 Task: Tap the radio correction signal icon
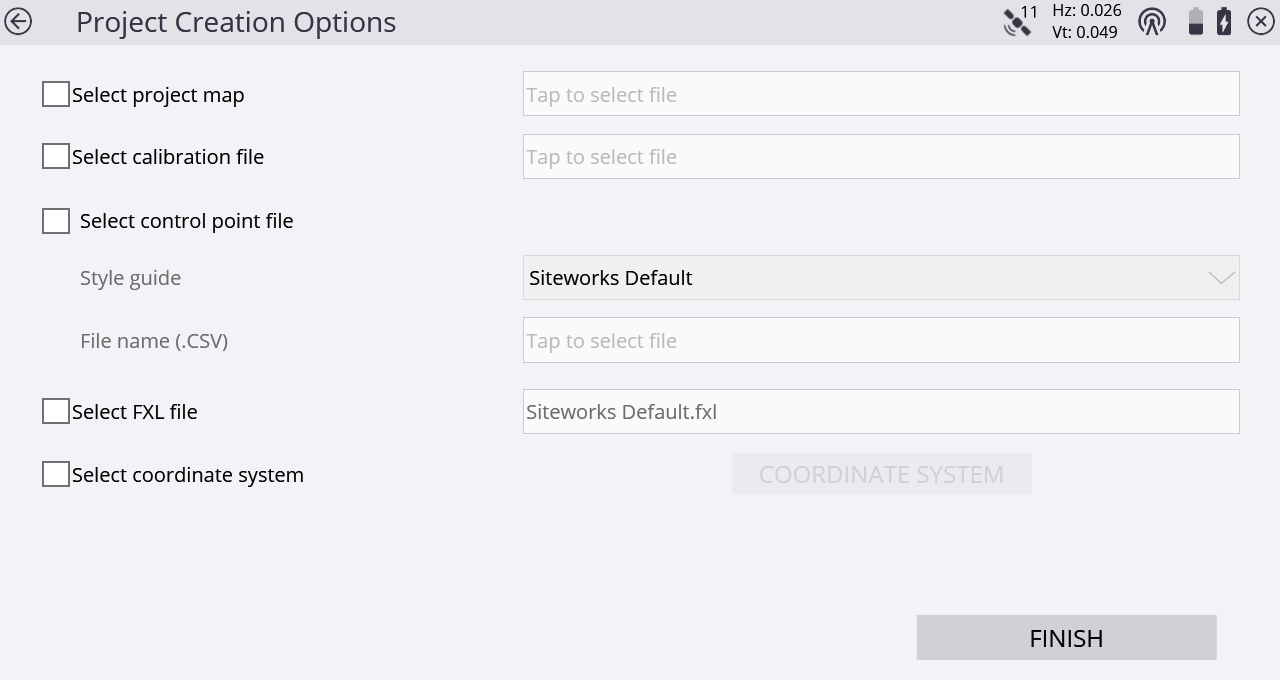(x=1152, y=21)
